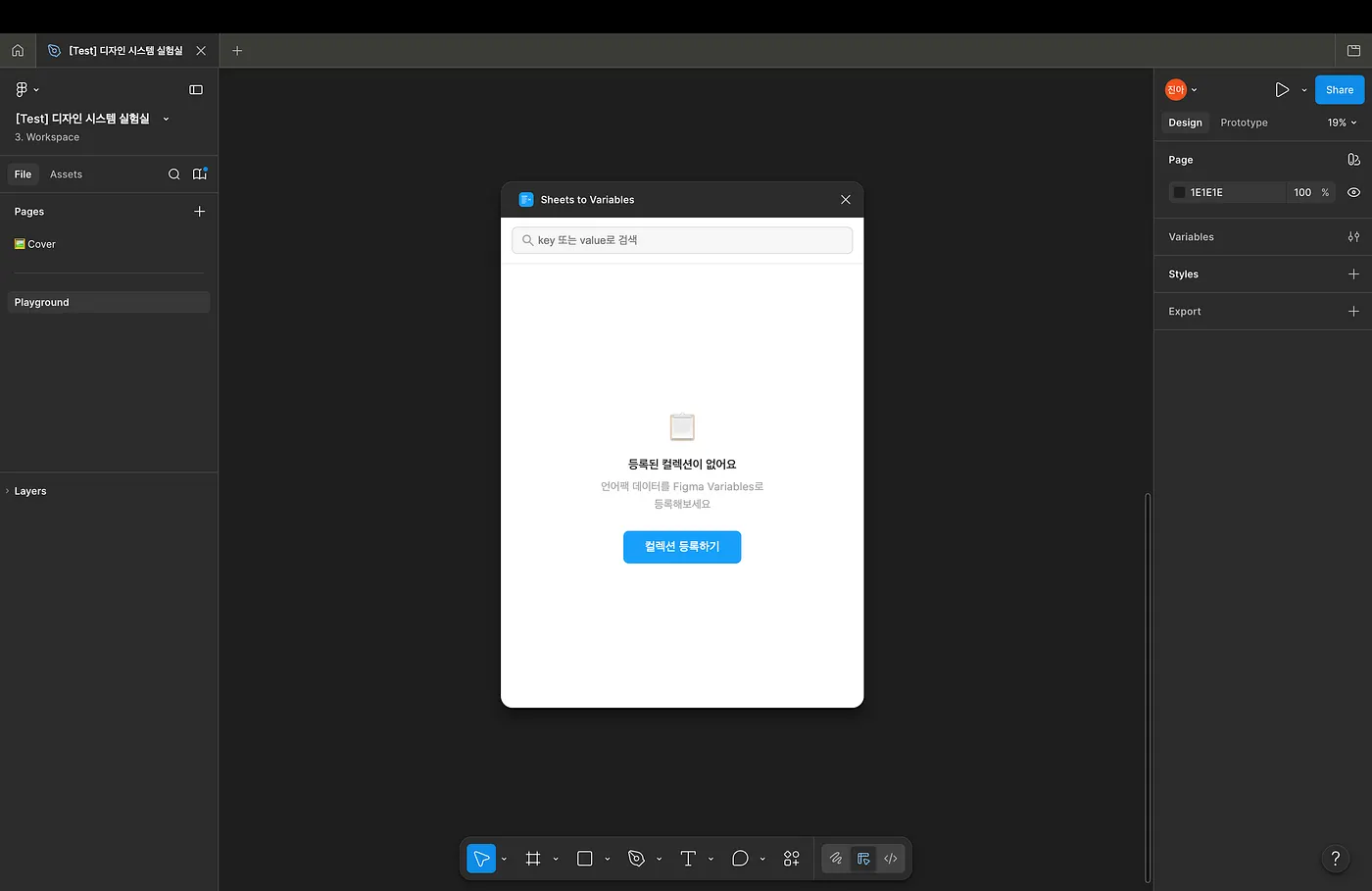Image resolution: width=1372 pixels, height=891 pixels.
Task: Click the 컬렉션 등록하기 button
Action: [x=682, y=547]
